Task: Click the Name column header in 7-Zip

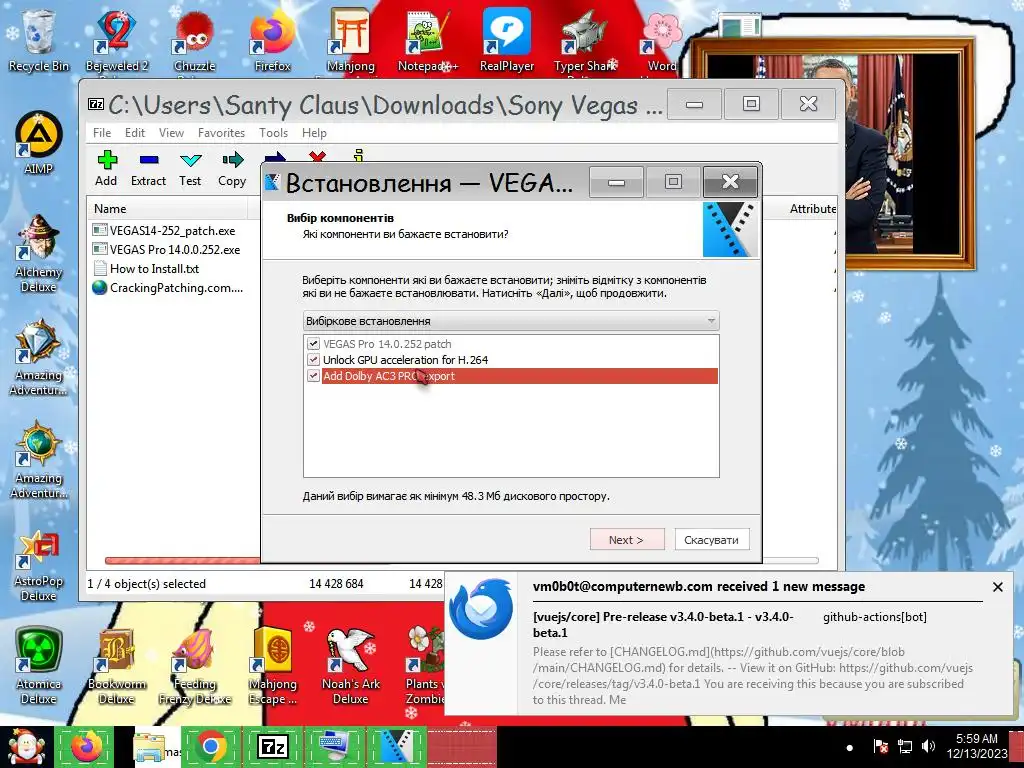Action: (x=167, y=209)
